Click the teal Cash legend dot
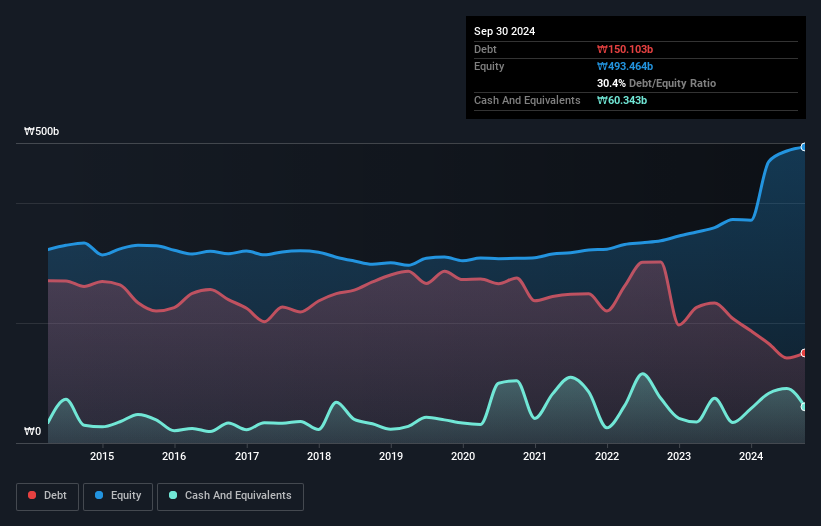821x526 pixels. point(173,495)
